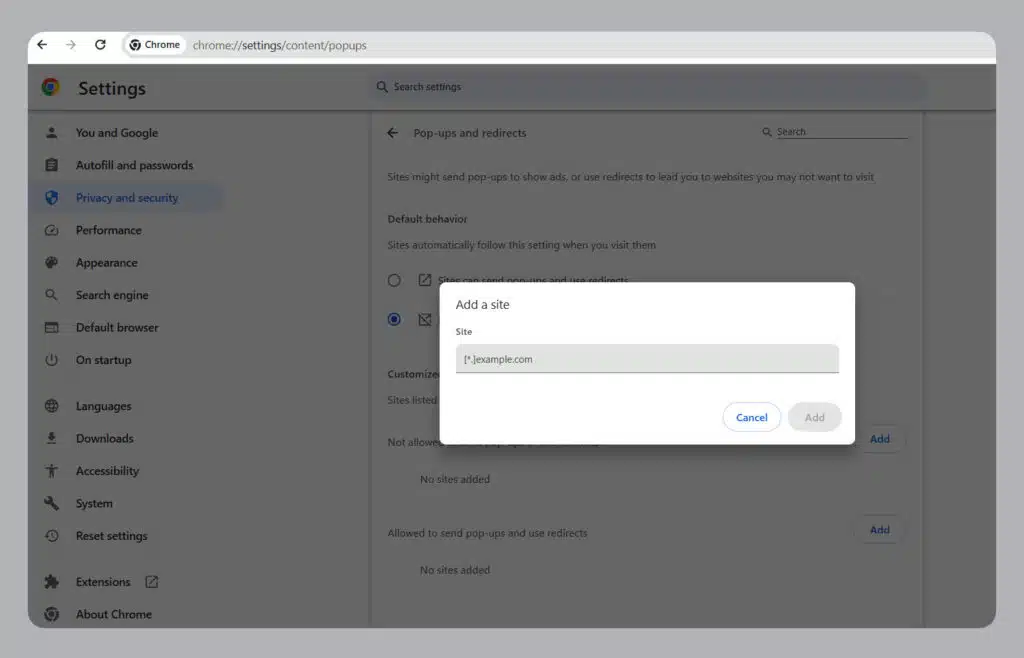Click the System wrench icon

[x=52, y=503]
